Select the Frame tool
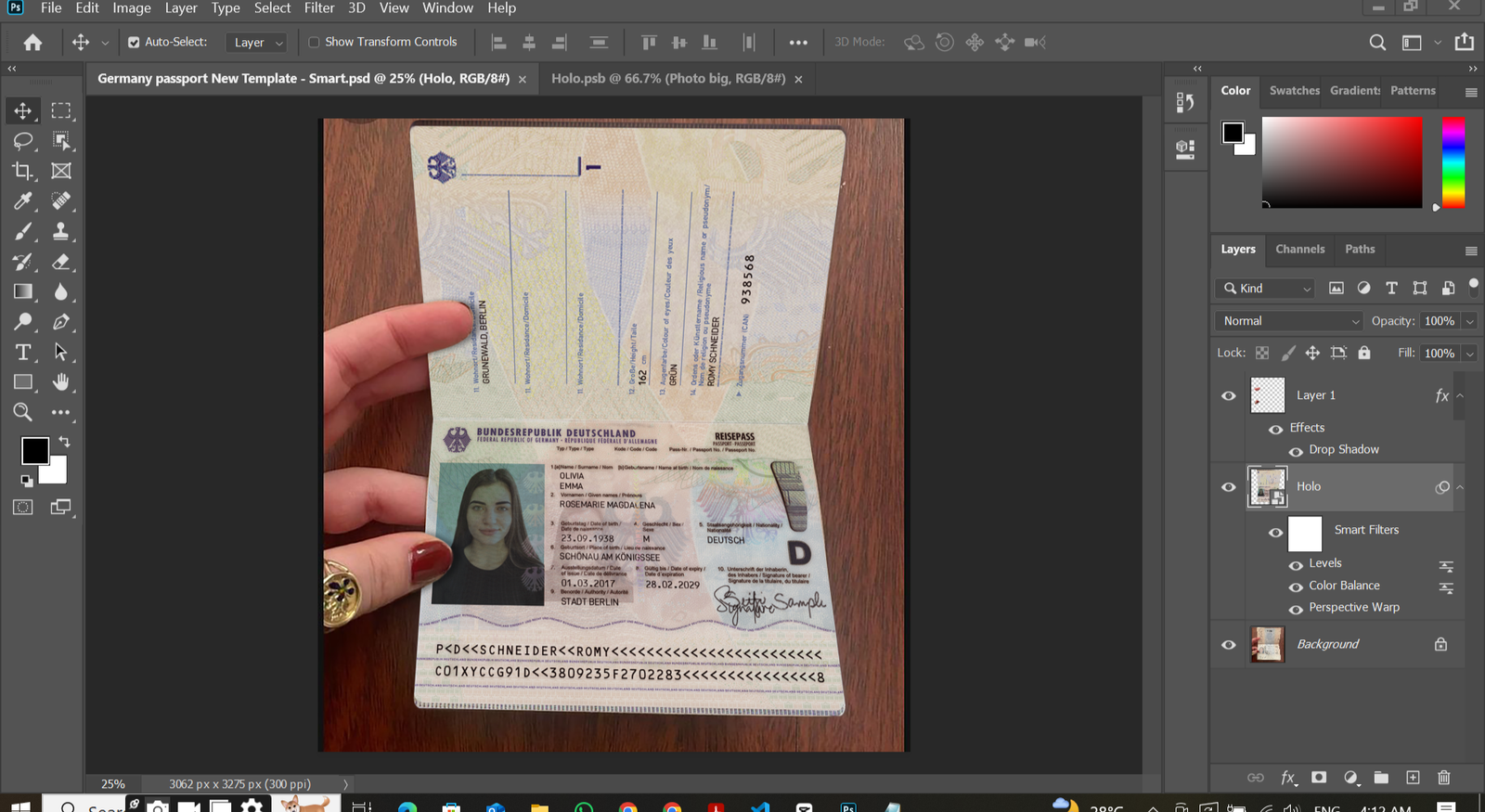 click(61, 171)
